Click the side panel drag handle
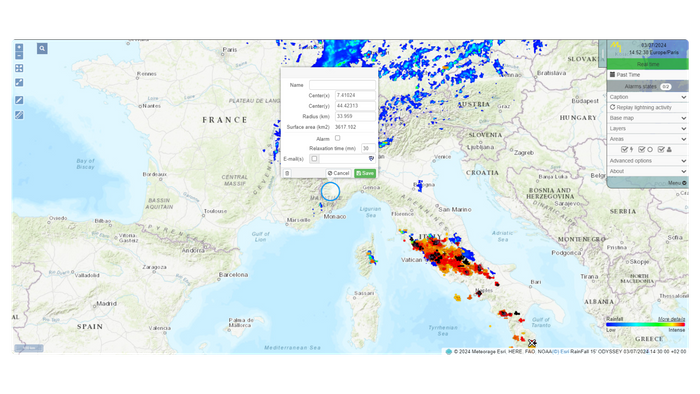 click(602, 54)
